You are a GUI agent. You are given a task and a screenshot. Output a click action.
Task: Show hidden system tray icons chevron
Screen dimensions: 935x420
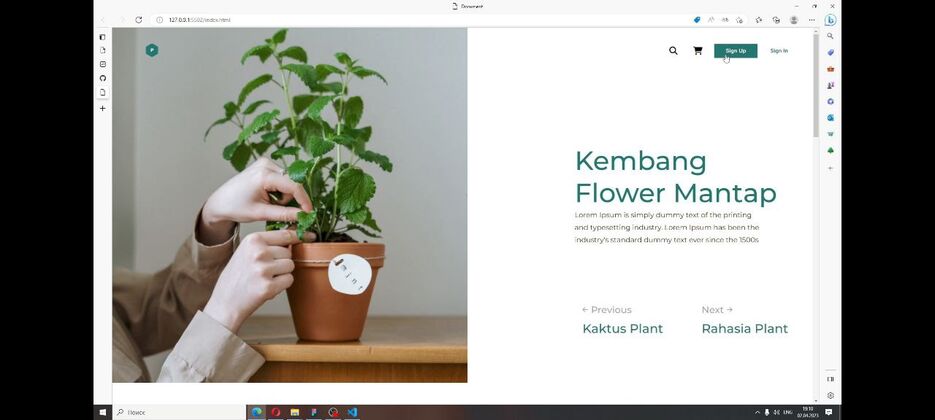coord(757,412)
